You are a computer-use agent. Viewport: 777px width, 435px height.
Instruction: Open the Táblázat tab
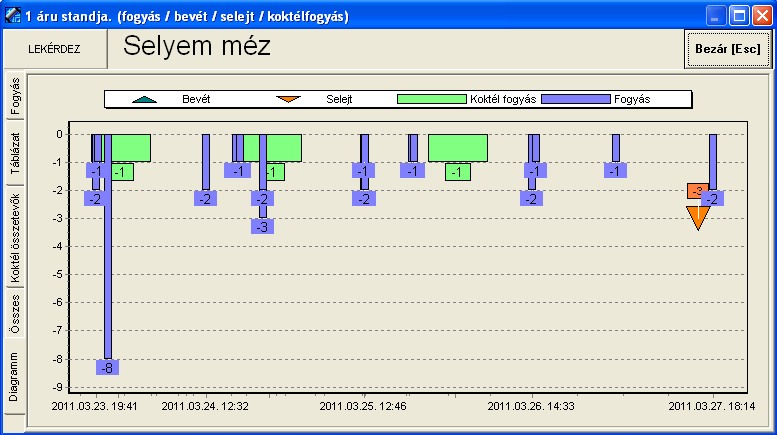coord(15,153)
